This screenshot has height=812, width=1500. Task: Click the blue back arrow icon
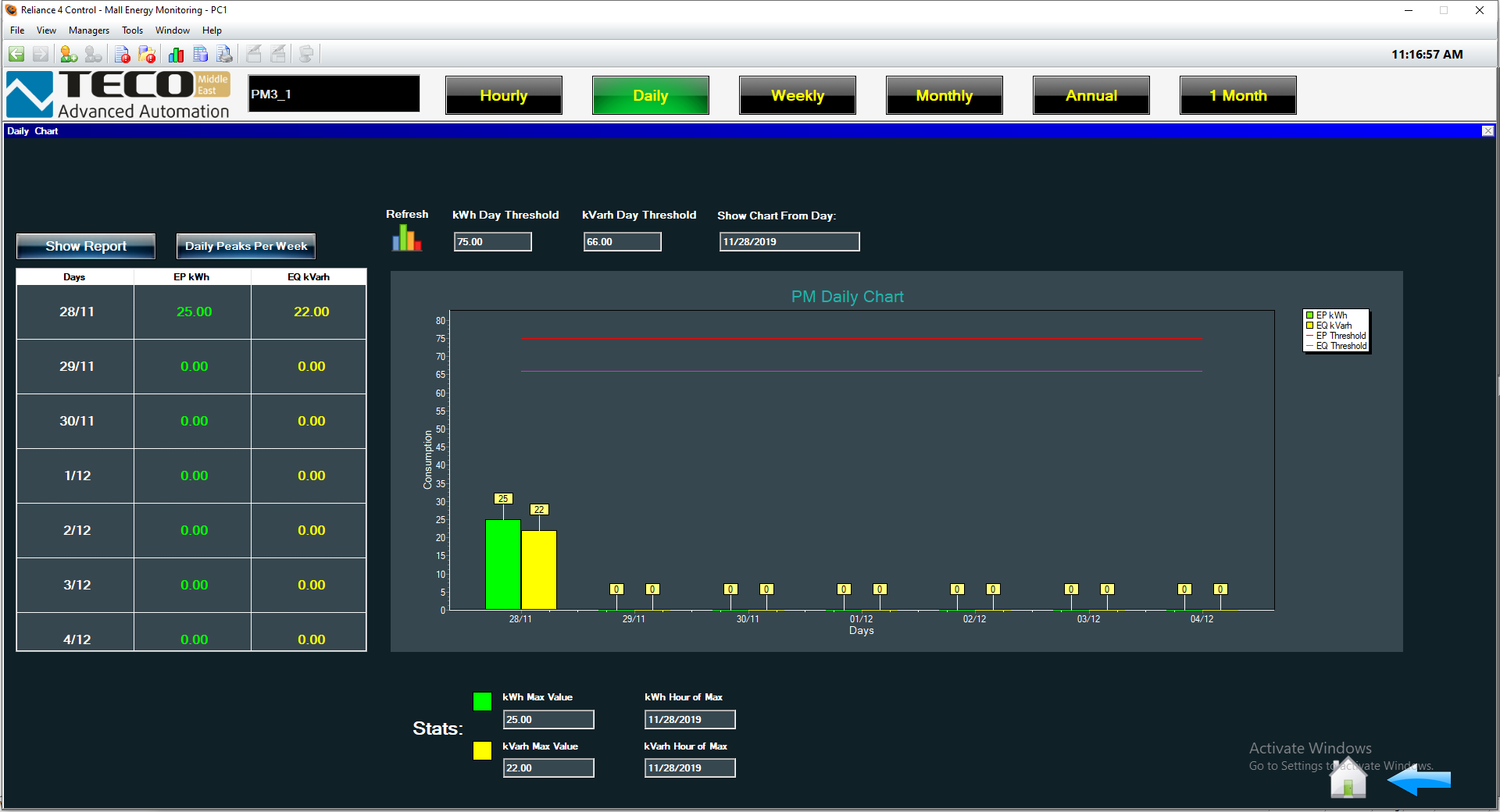[x=1420, y=779]
